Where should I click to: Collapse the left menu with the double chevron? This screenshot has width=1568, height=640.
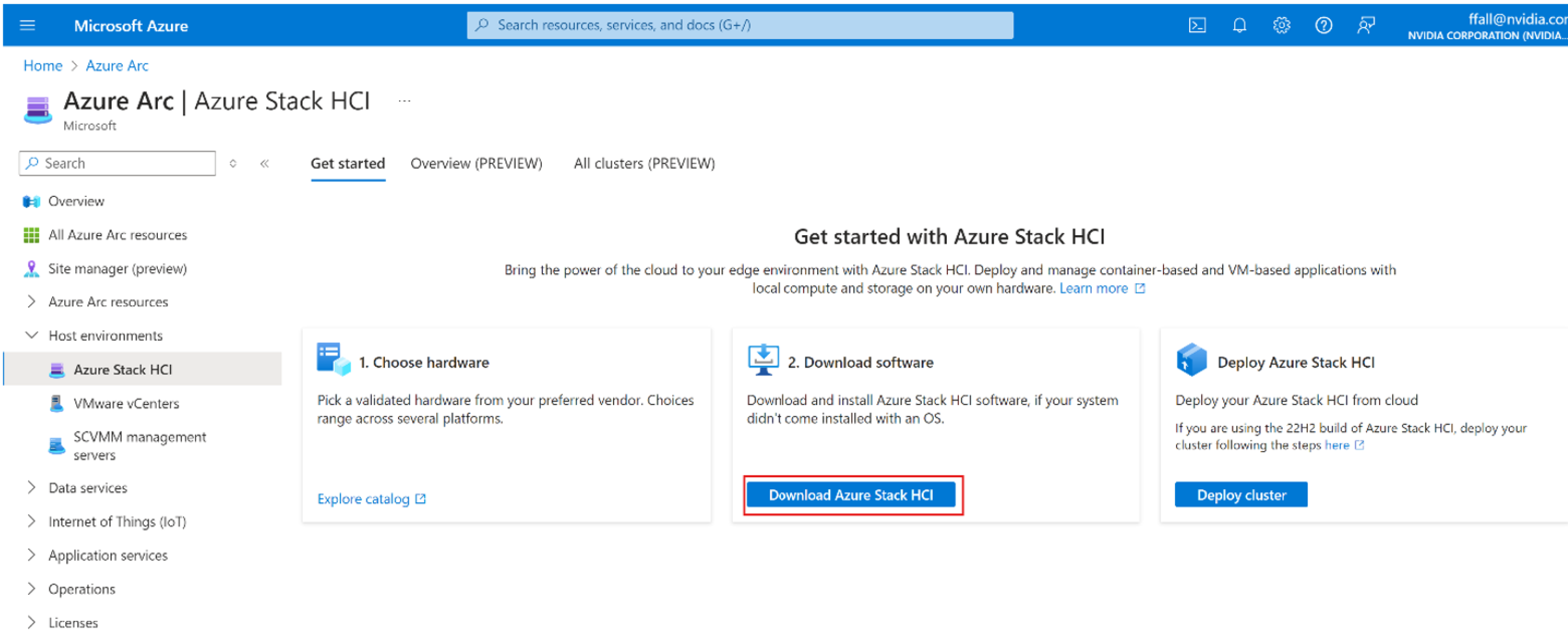pos(264,163)
